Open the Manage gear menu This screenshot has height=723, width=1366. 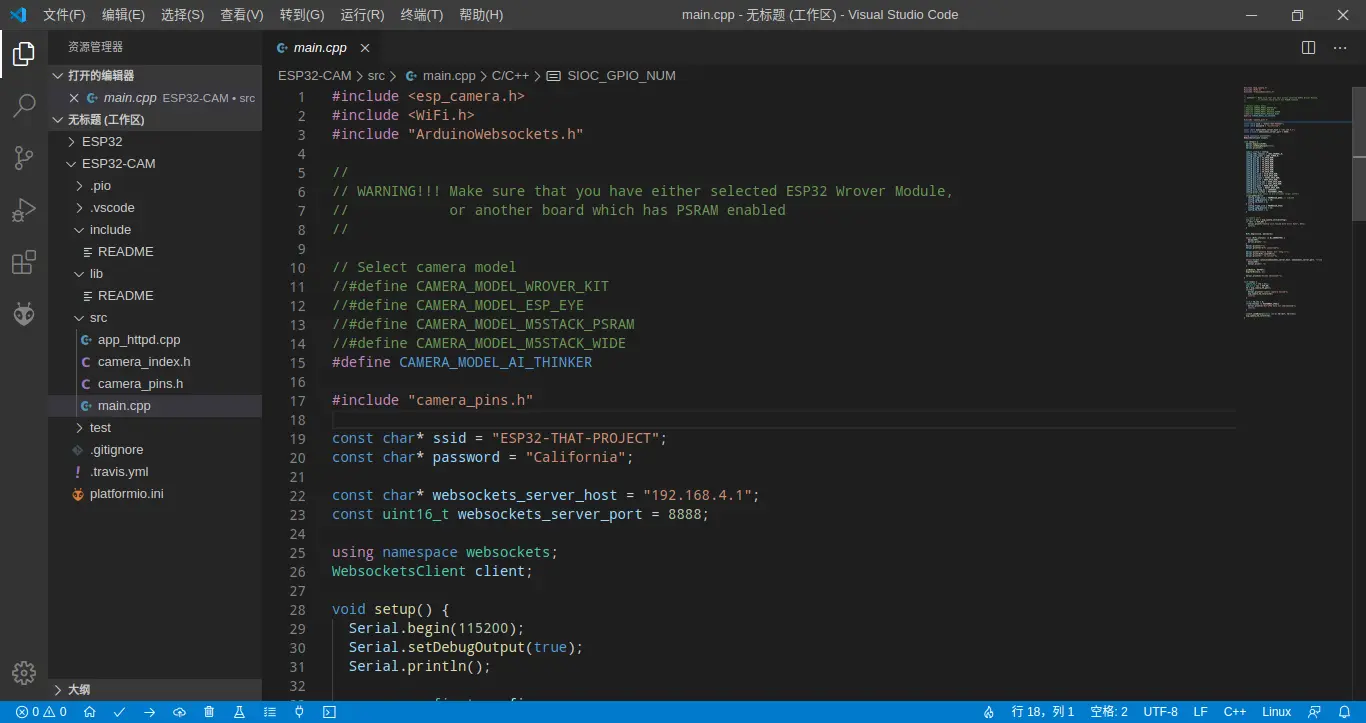pos(24,672)
